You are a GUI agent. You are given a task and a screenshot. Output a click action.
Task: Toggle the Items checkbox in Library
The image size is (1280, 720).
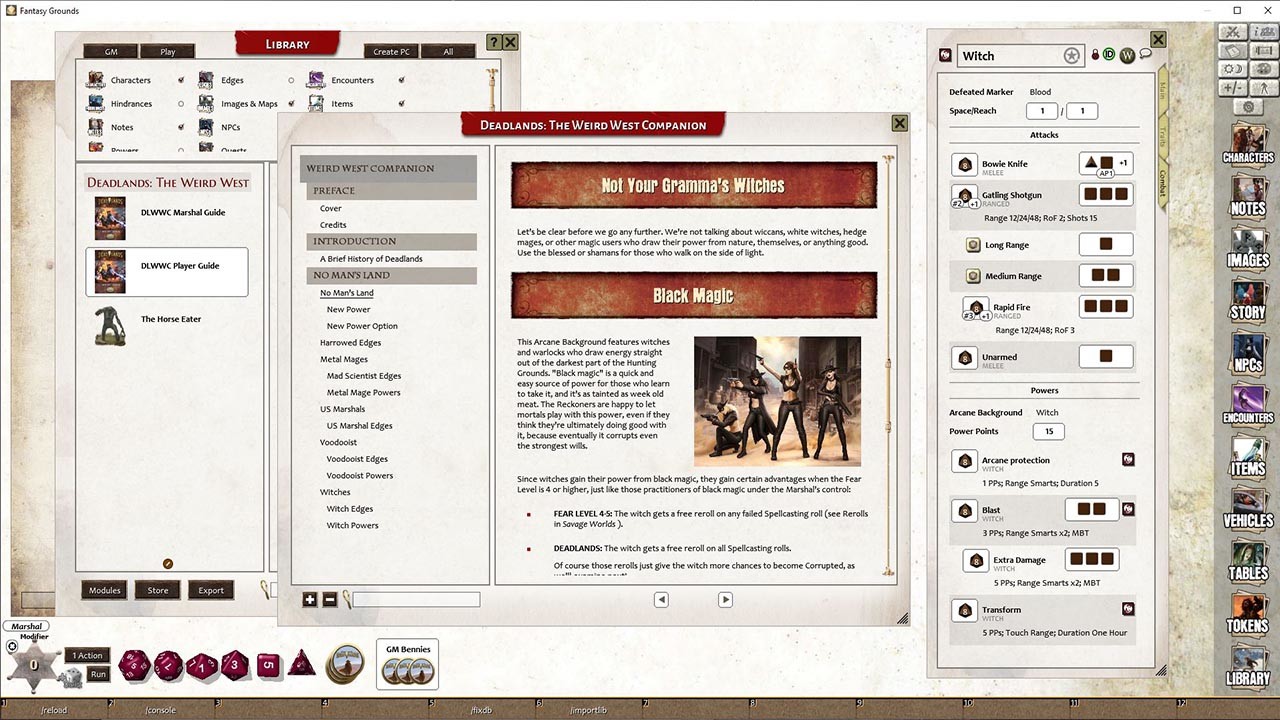[x=401, y=104]
